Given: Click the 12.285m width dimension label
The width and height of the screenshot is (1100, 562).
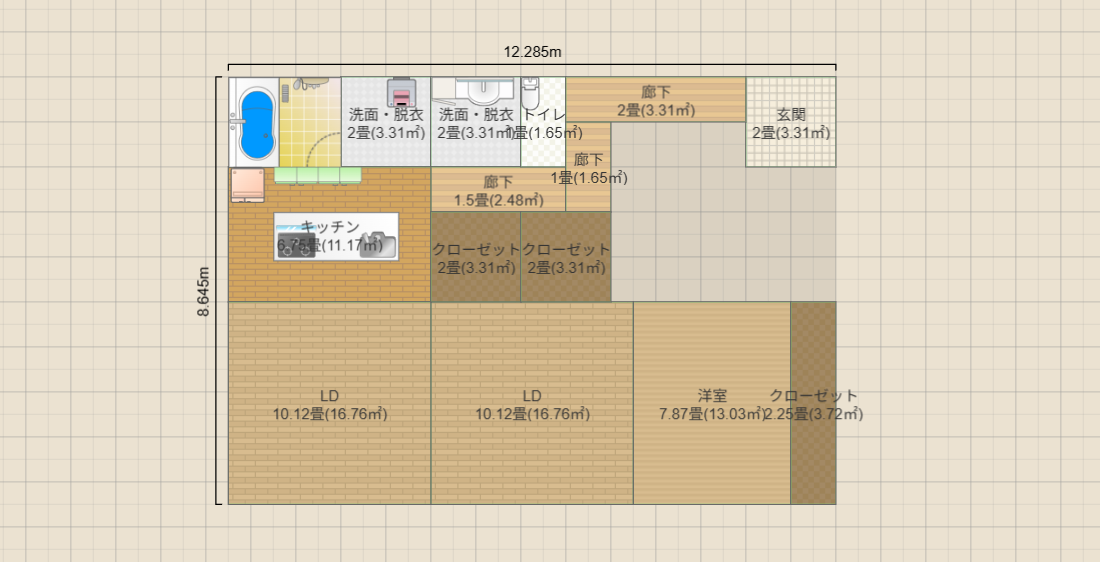Looking at the screenshot, I should click(532, 52).
